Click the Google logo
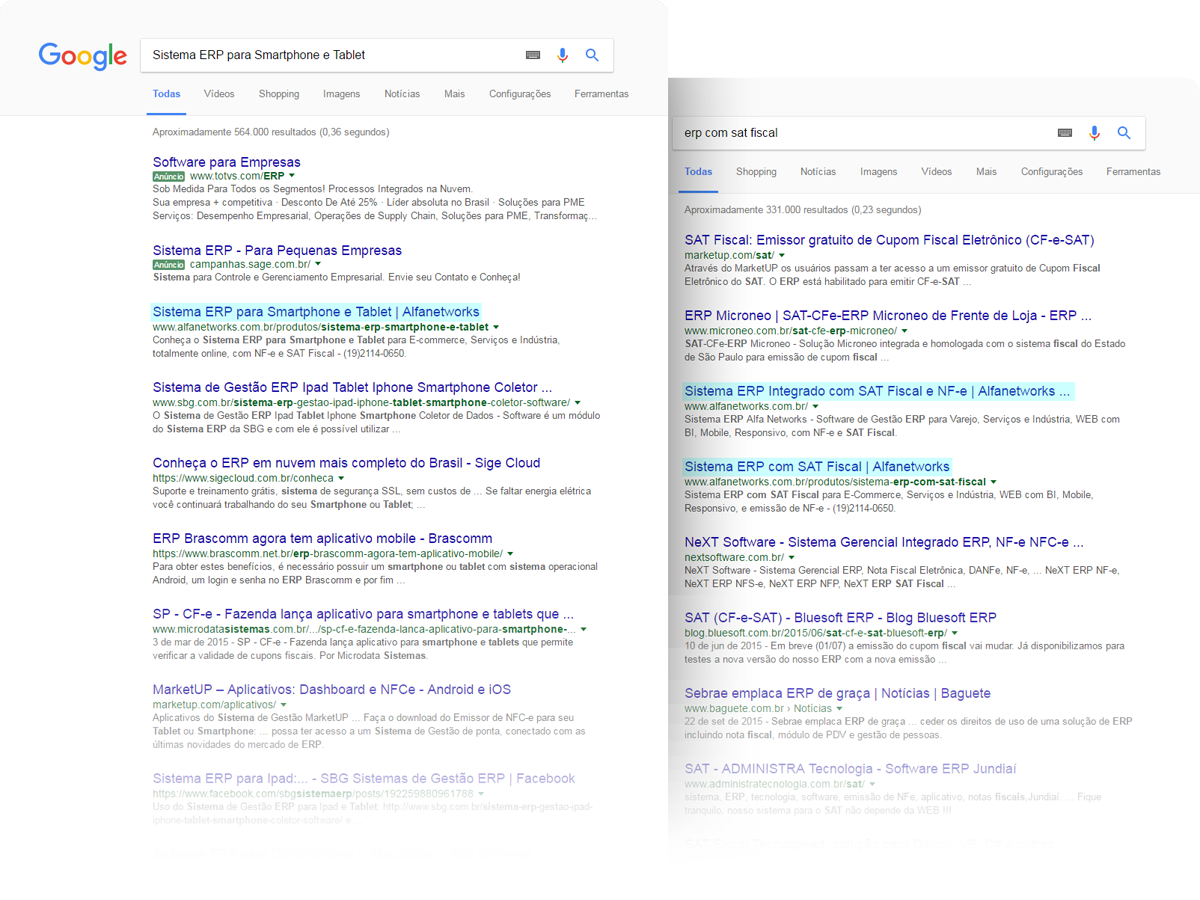The image size is (1200, 900). (82, 56)
